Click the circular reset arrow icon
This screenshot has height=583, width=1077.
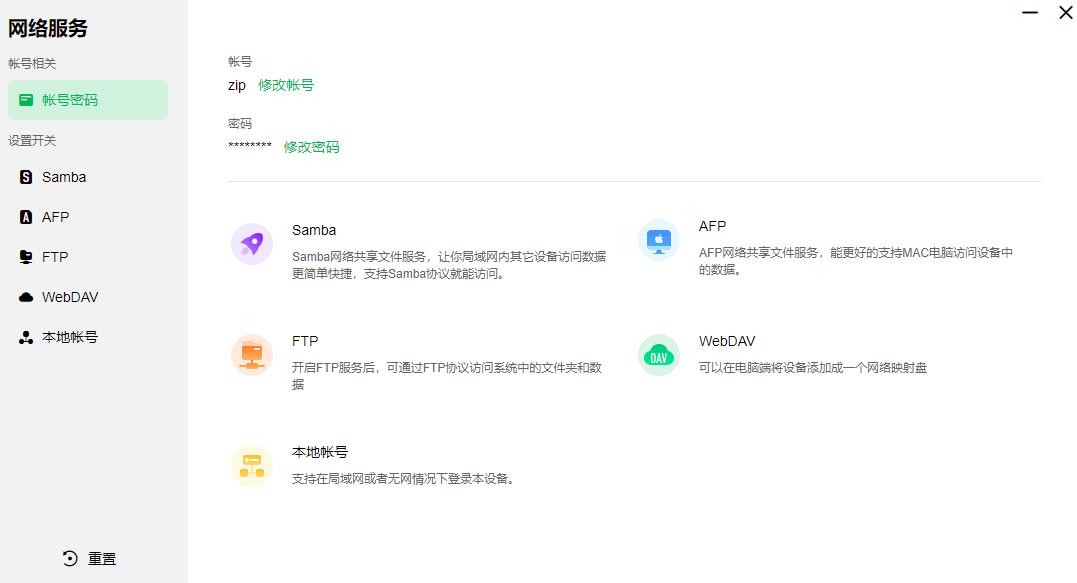68,558
